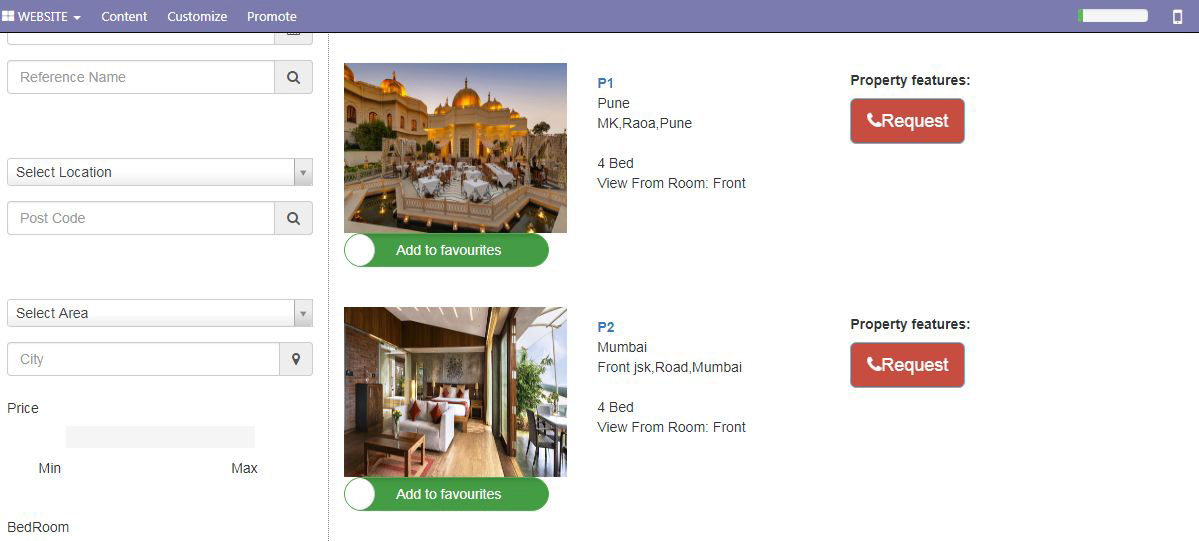Click Request button for Pune property
This screenshot has width=1199, height=541.
pyautogui.click(x=907, y=121)
